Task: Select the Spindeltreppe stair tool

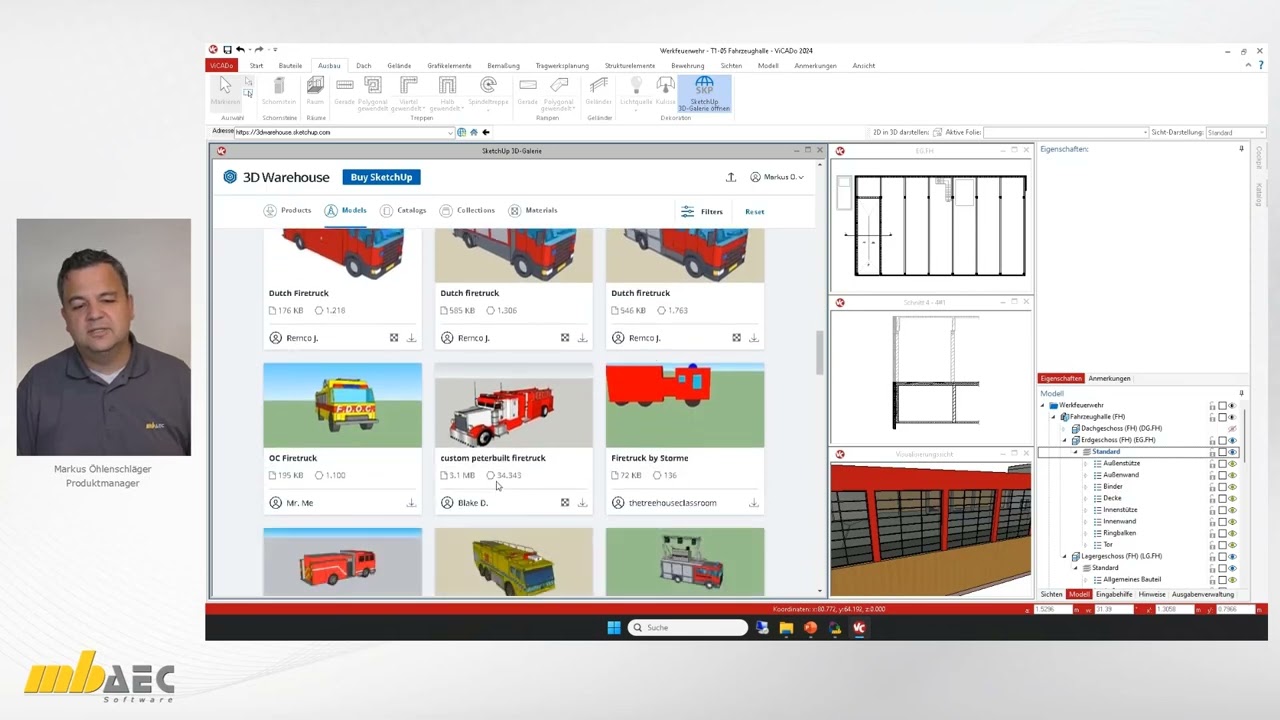Action: (x=488, y=92)
